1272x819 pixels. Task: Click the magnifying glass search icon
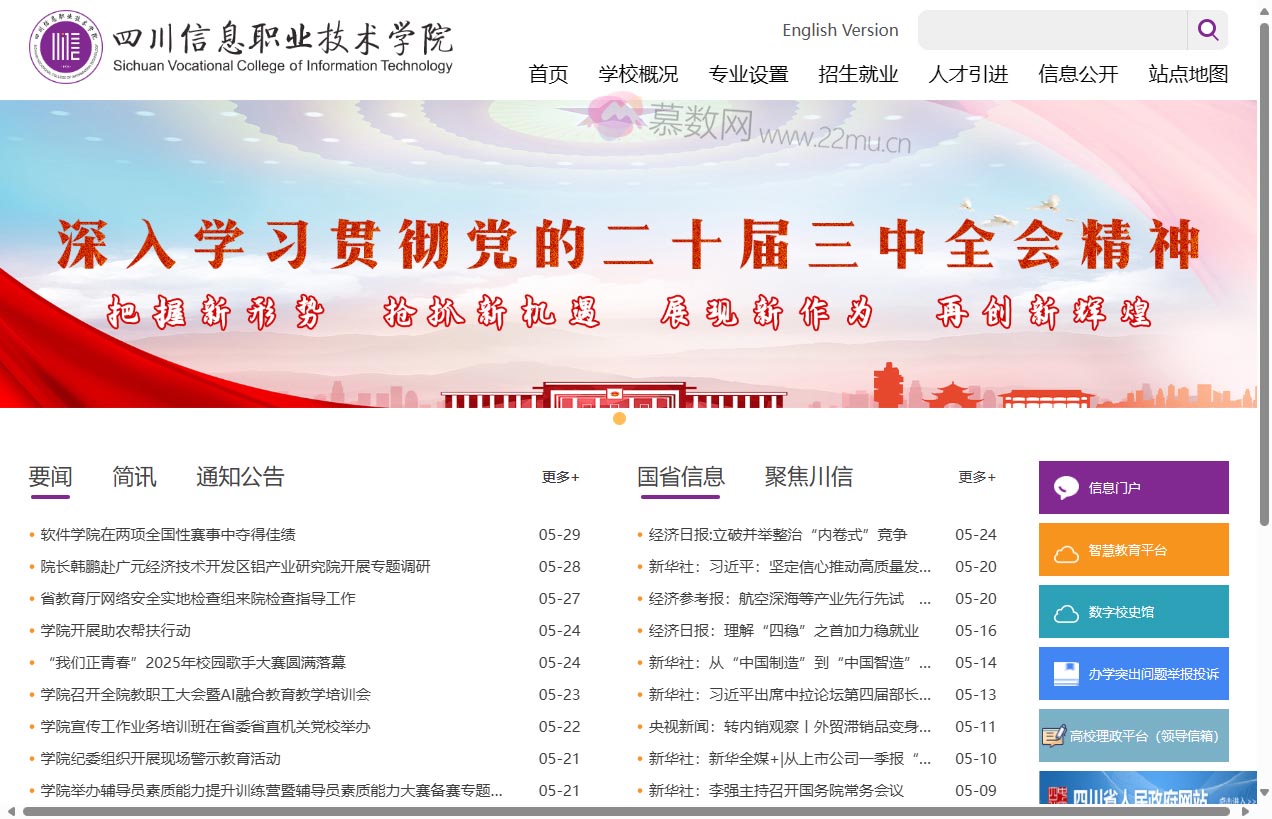coord(1207,30)
